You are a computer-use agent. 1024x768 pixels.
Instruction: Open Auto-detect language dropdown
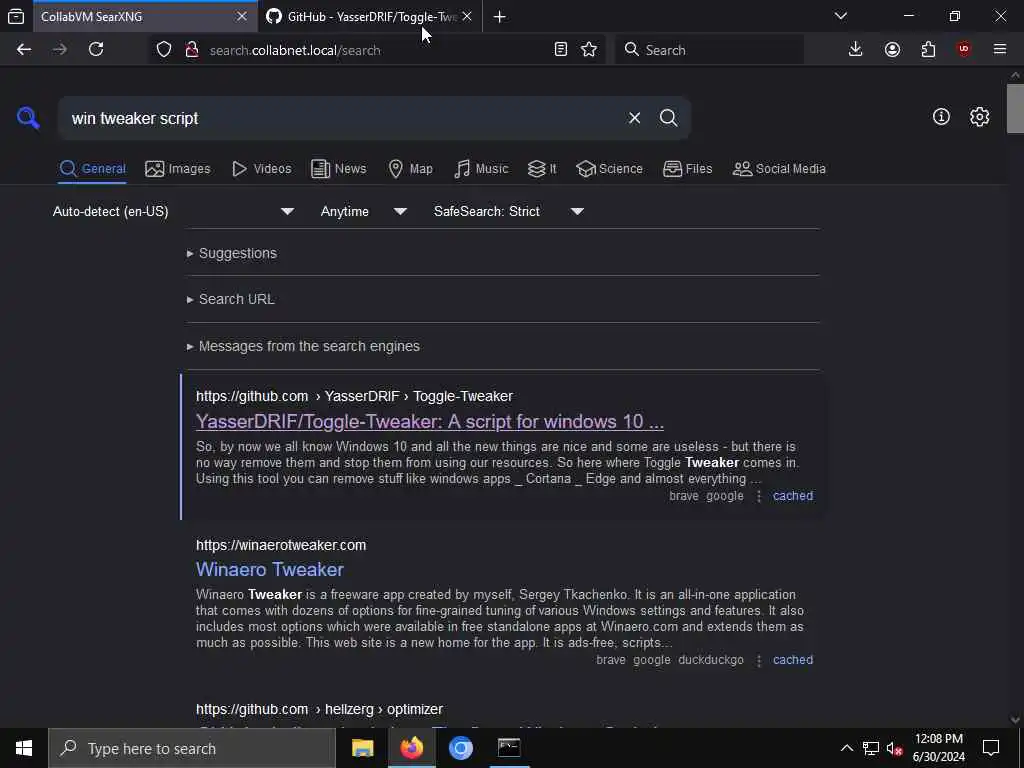[x=174, y=212]
